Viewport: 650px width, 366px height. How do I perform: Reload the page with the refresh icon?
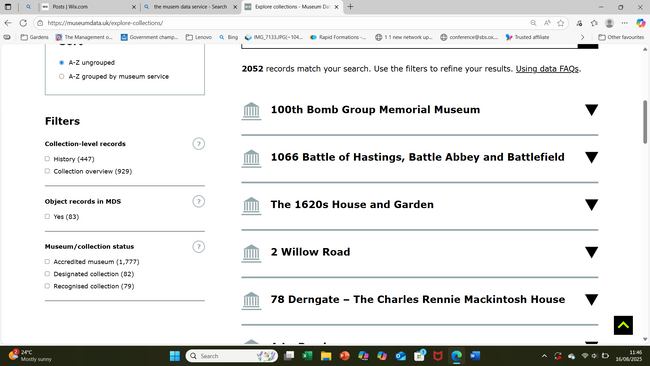[23, 23]
